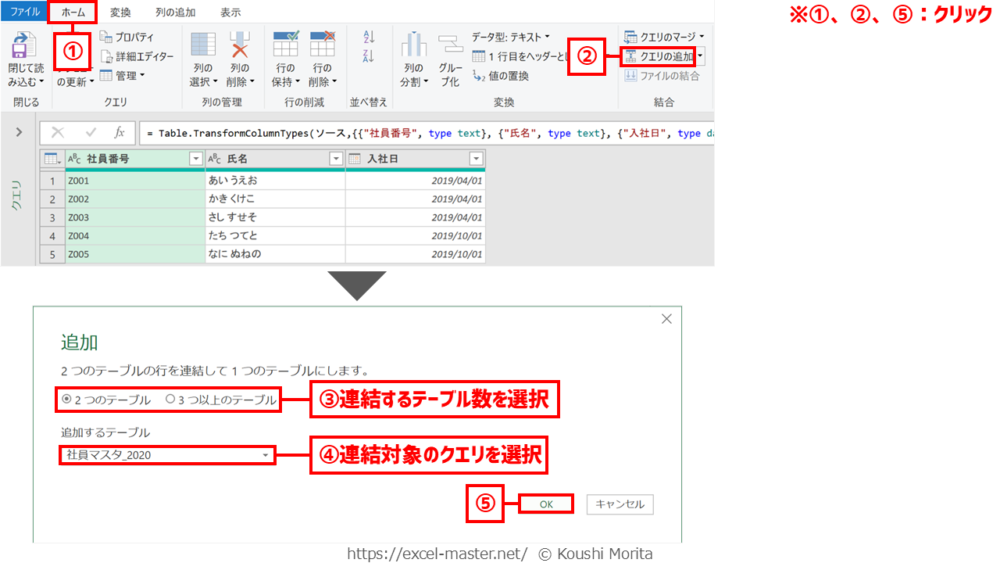Click the 列の削除 (Remove Columns) icon
The height and width of the screenshot is (563, 1000).
pyautogui.click(x=240, y=47)
